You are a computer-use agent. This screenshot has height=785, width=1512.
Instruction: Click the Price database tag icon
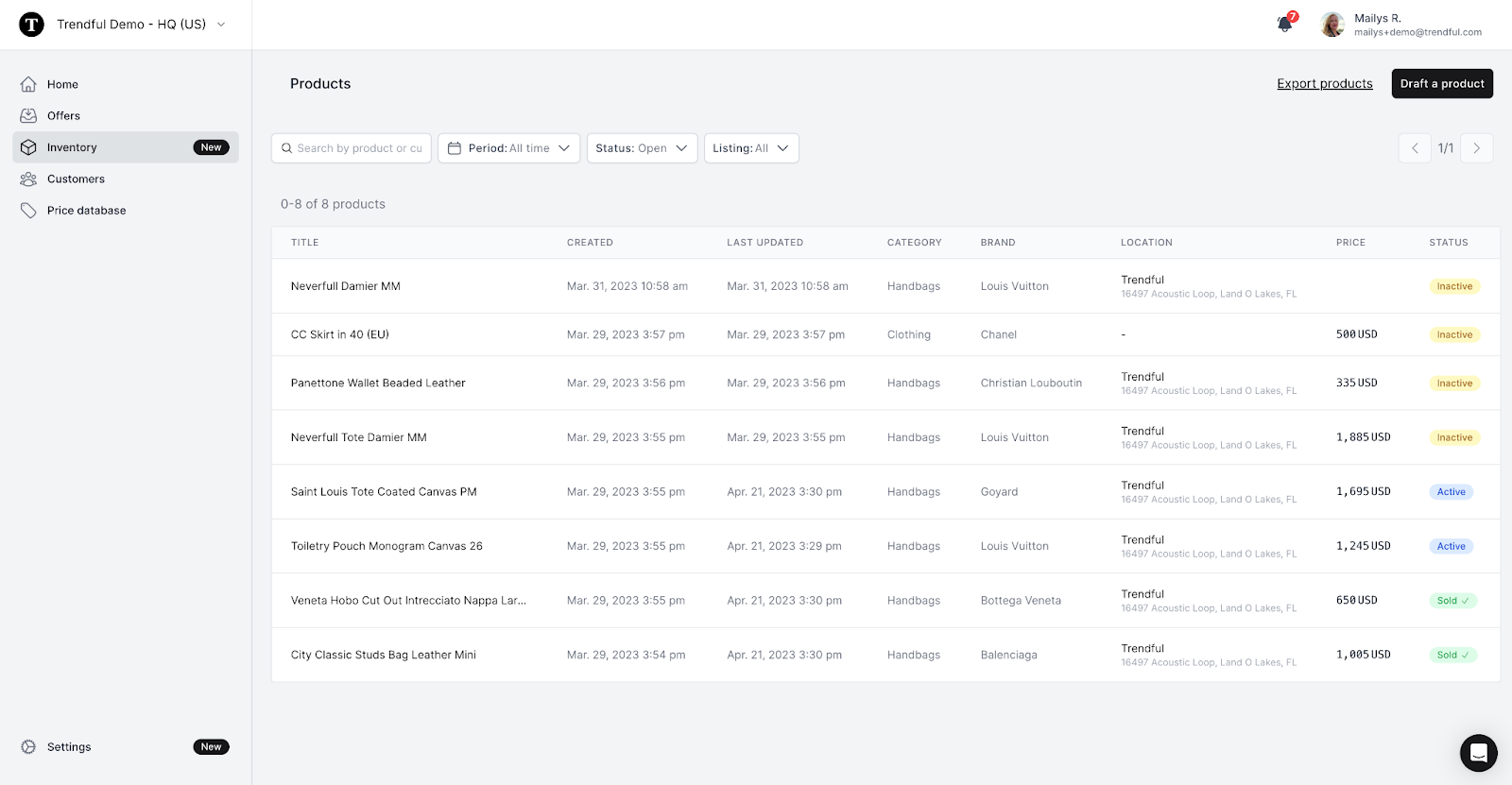pyautogui.click(x=28, y=211)
